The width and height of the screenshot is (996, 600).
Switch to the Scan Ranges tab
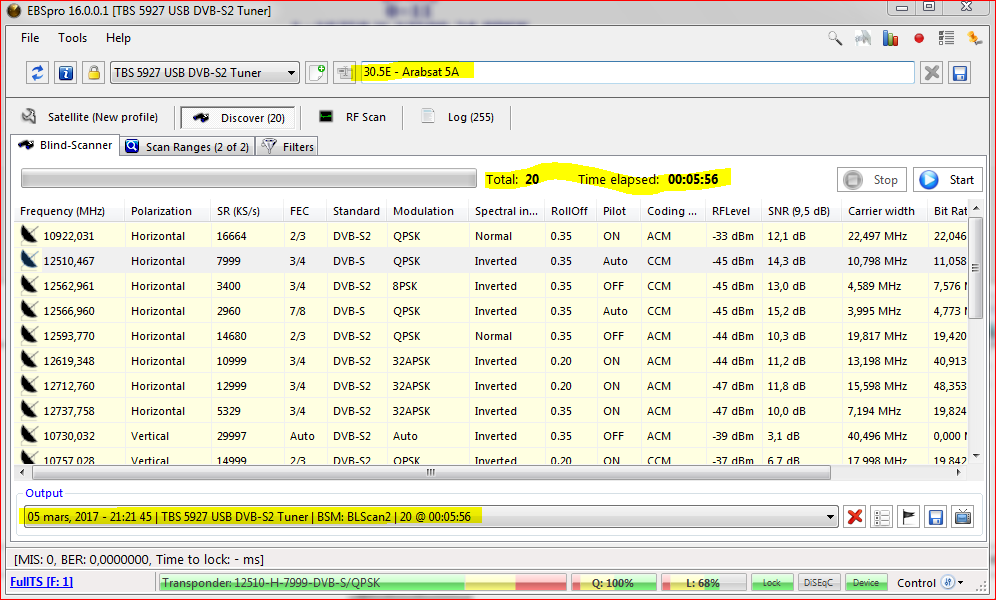point(187,147)
